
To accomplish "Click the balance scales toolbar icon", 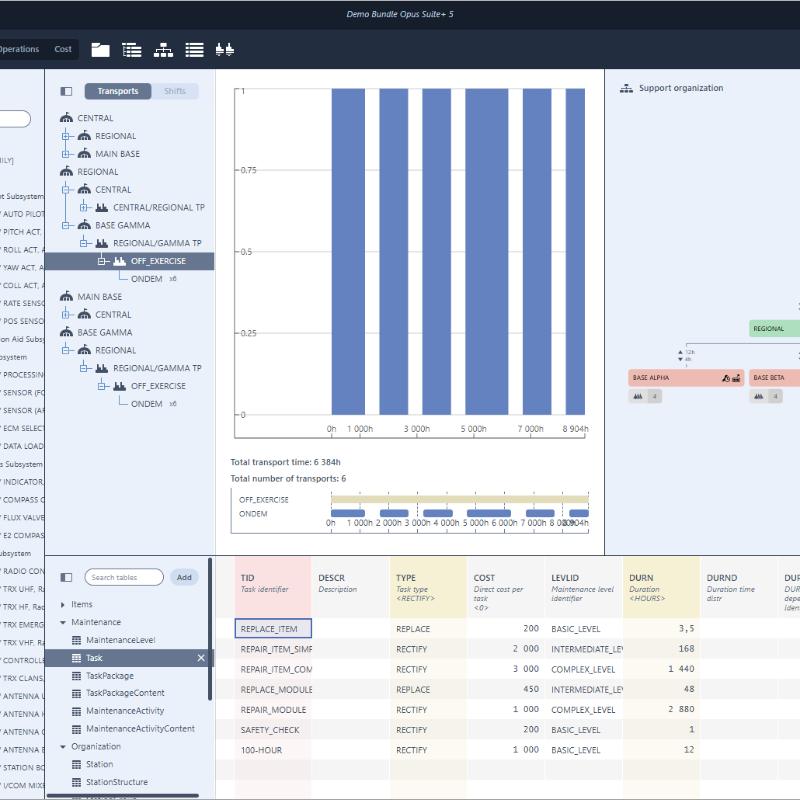I will (x=224, y=49).
